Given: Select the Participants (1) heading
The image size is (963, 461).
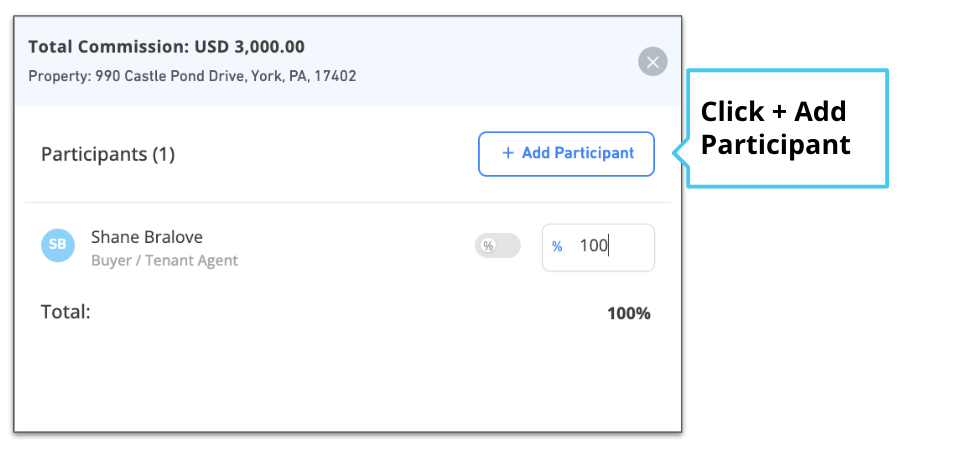Looking at the screenshot, I should point(108,154).
